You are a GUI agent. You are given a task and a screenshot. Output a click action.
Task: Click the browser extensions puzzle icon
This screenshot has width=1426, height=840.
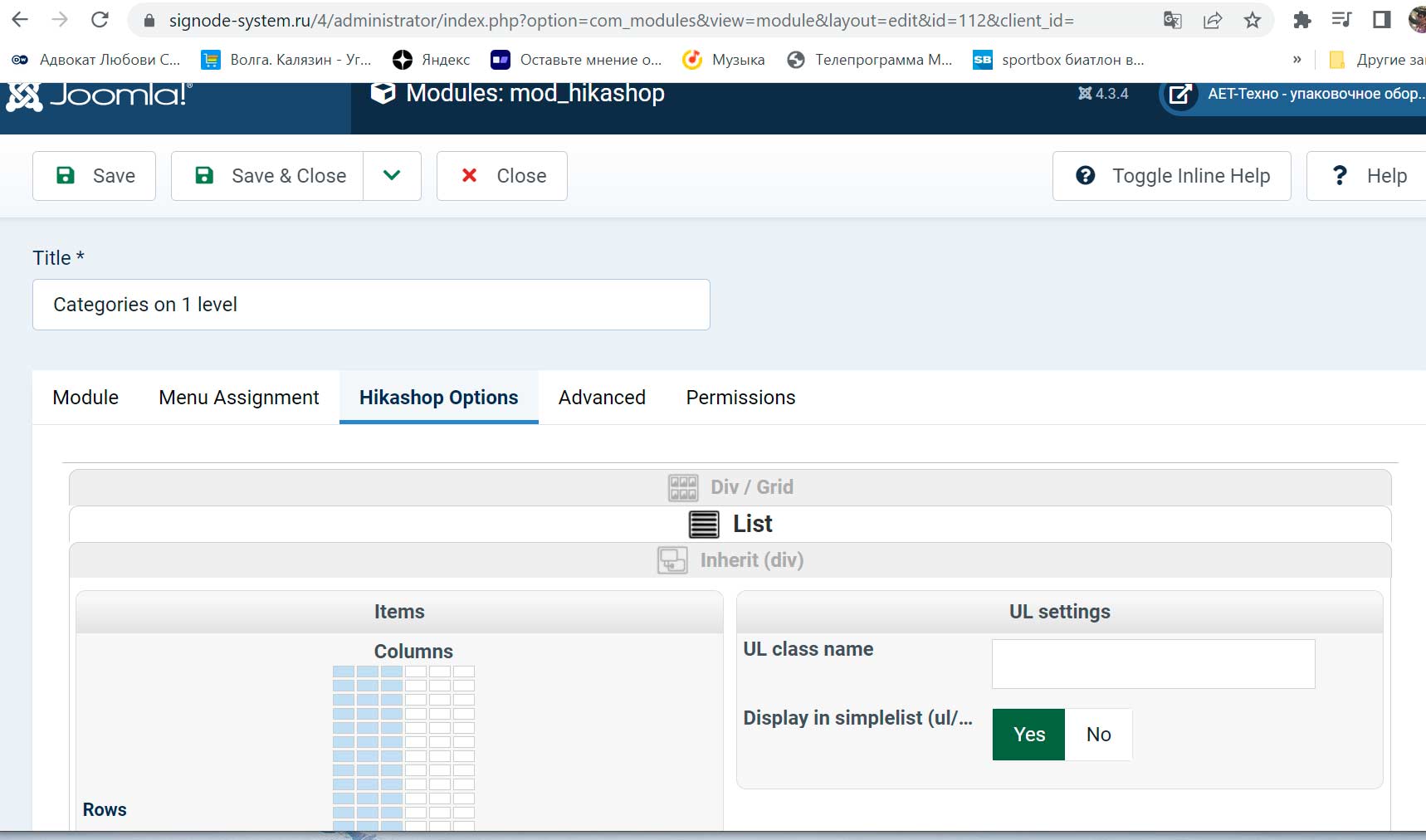(x=1301, y=20)
